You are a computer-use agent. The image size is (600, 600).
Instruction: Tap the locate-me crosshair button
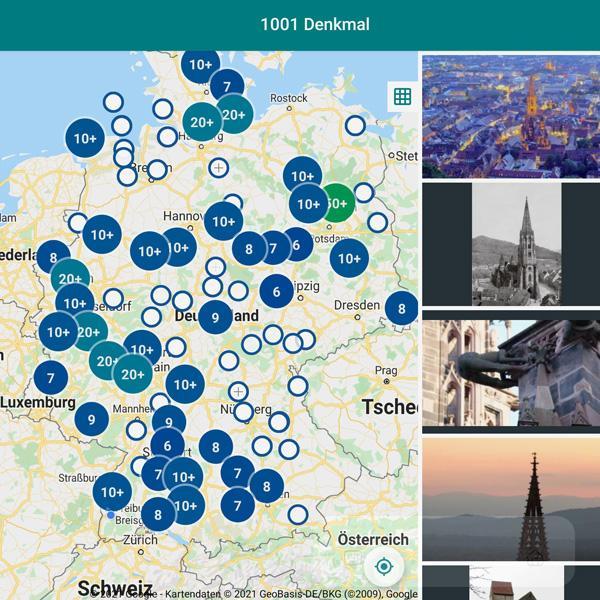tap(384, 566)
